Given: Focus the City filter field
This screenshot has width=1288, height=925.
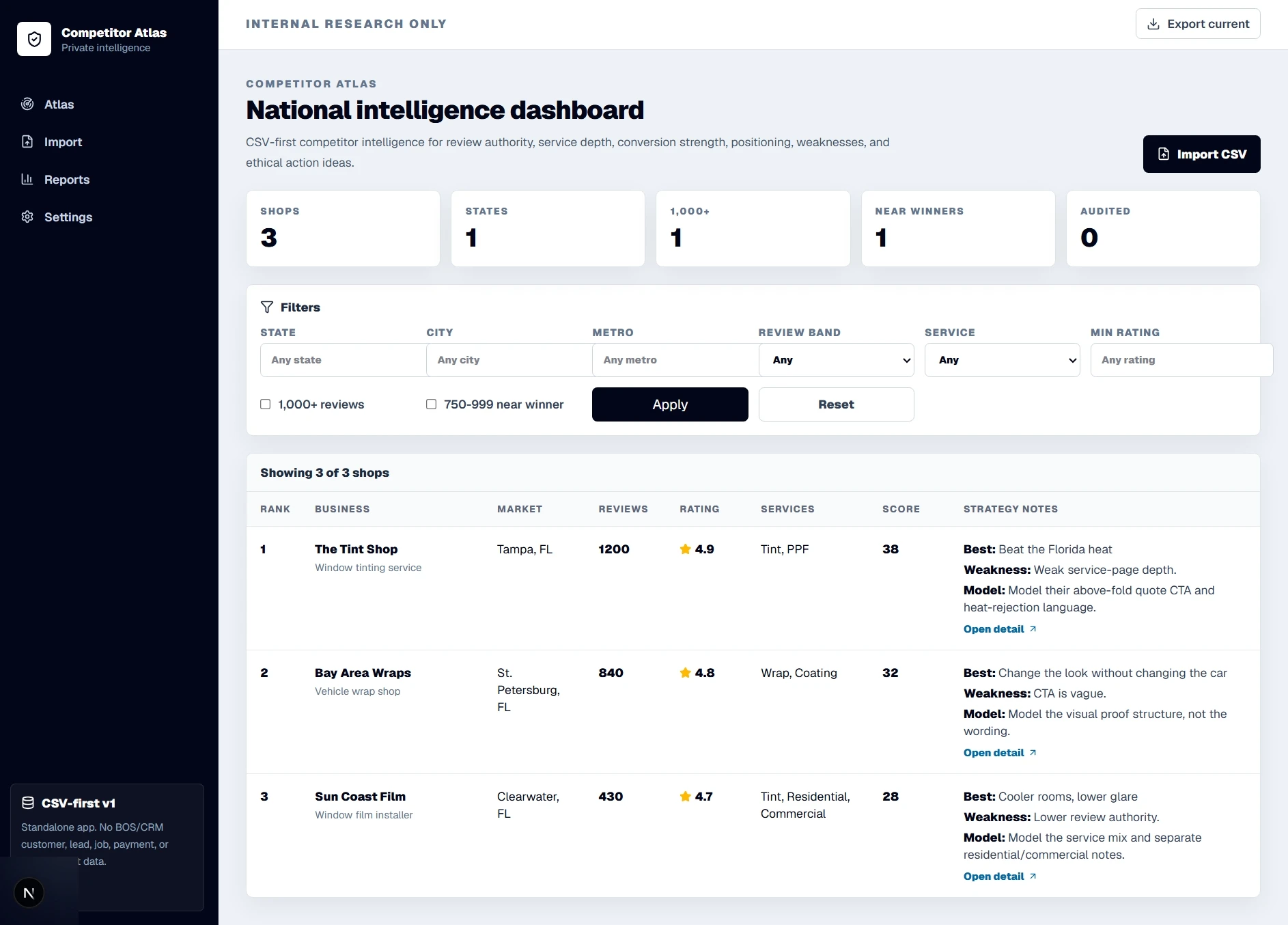Looking at the screenshot, I should pyautogui.click(x=509, y=360).
